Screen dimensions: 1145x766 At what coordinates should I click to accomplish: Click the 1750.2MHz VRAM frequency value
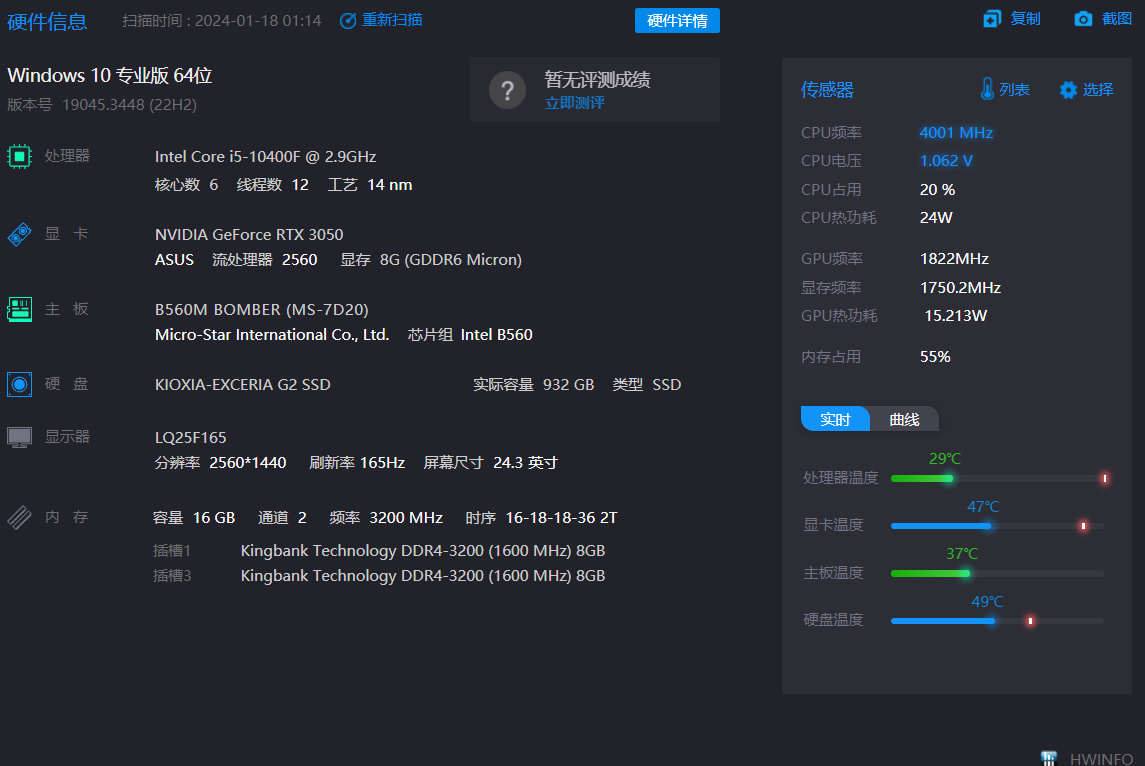point(960,288)
